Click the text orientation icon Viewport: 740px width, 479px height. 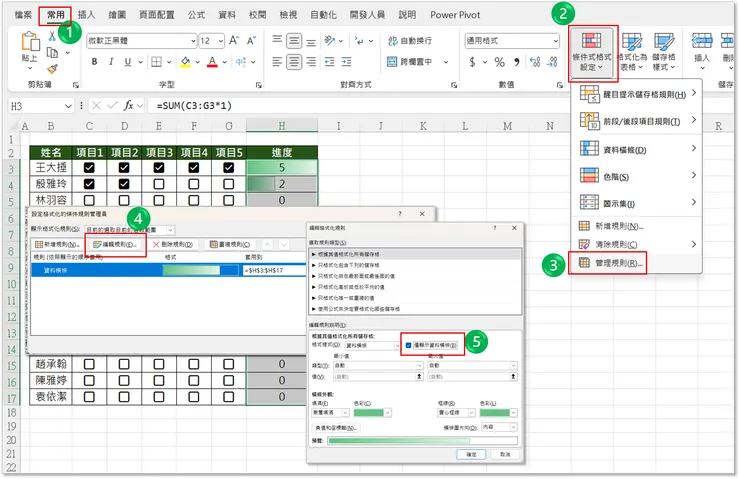[x=329, y=41]
